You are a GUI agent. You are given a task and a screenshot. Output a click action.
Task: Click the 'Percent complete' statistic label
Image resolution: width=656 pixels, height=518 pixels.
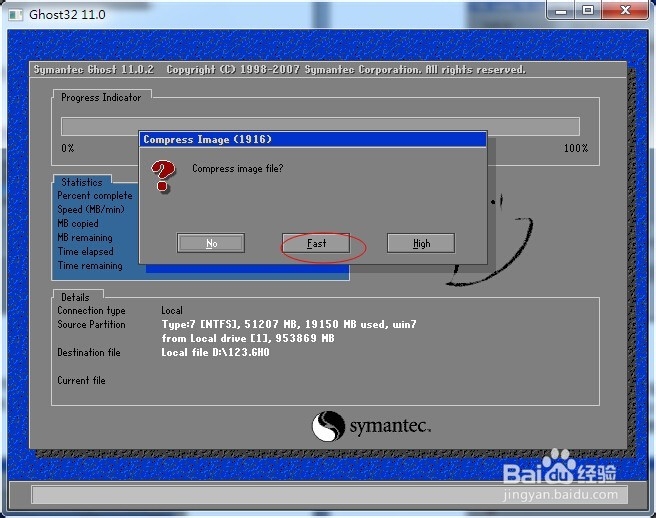[x=95, y=195]
